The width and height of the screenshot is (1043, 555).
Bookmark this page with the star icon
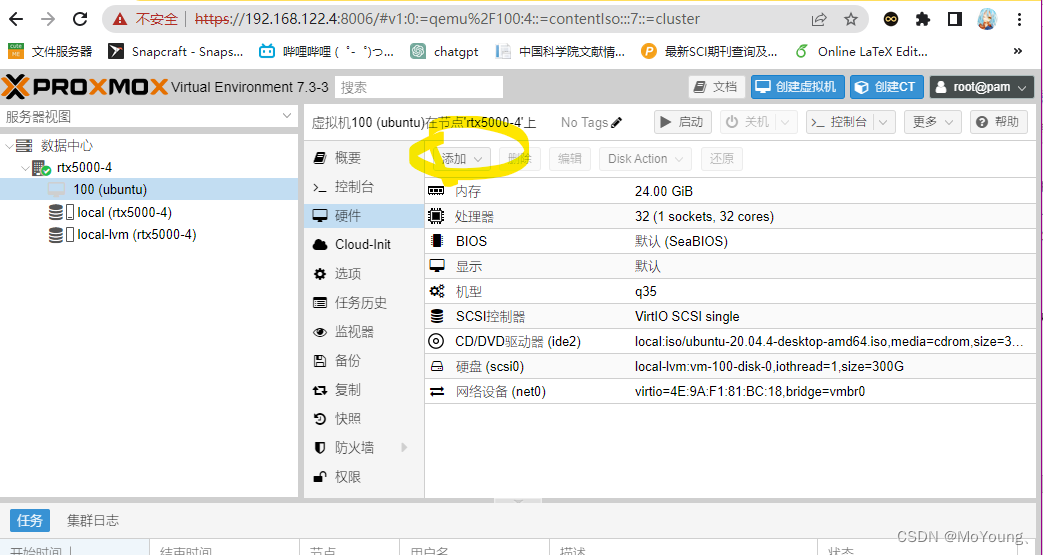click(851, 19)
